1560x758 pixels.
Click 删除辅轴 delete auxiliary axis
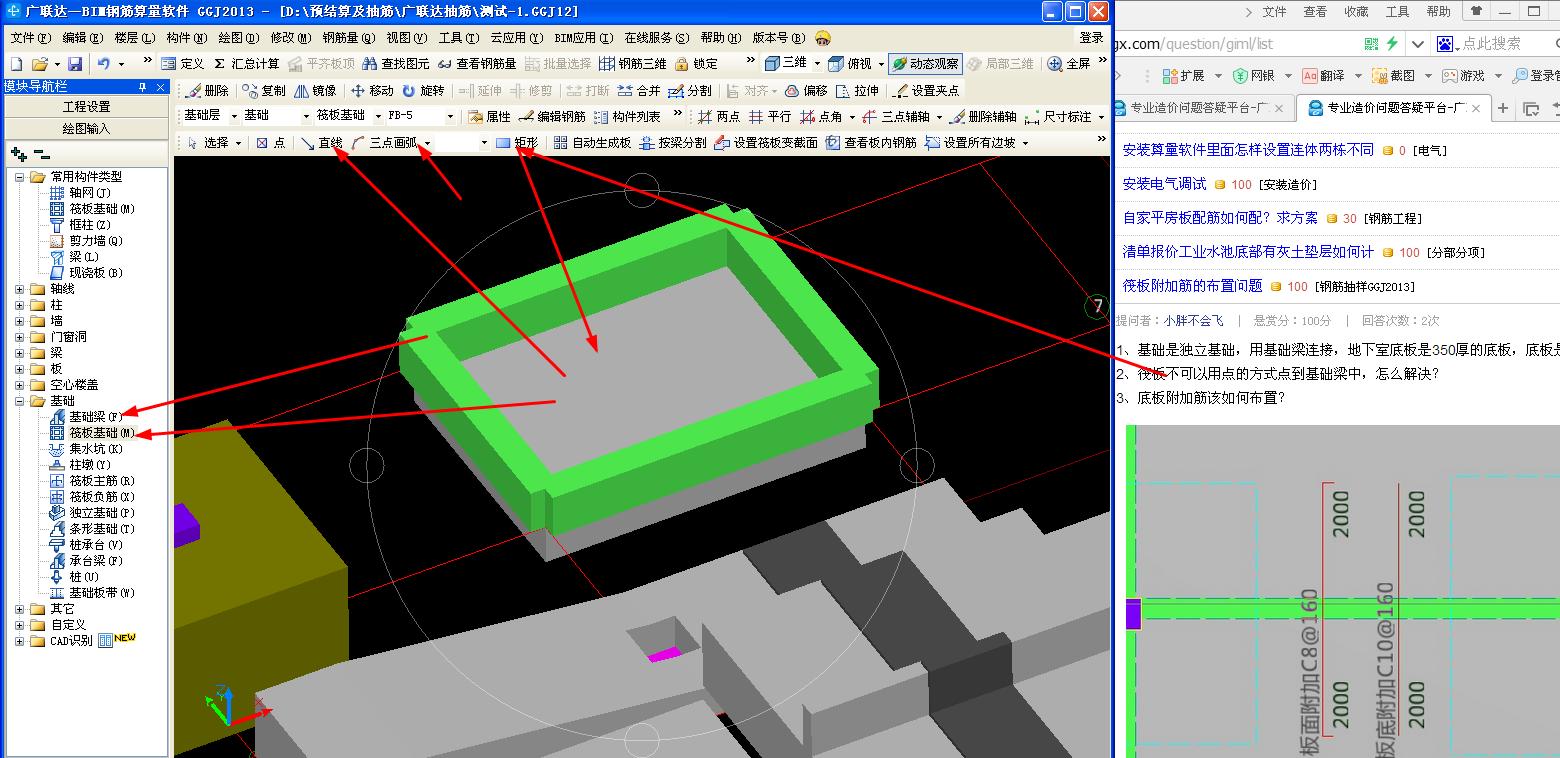pos(983,116)
